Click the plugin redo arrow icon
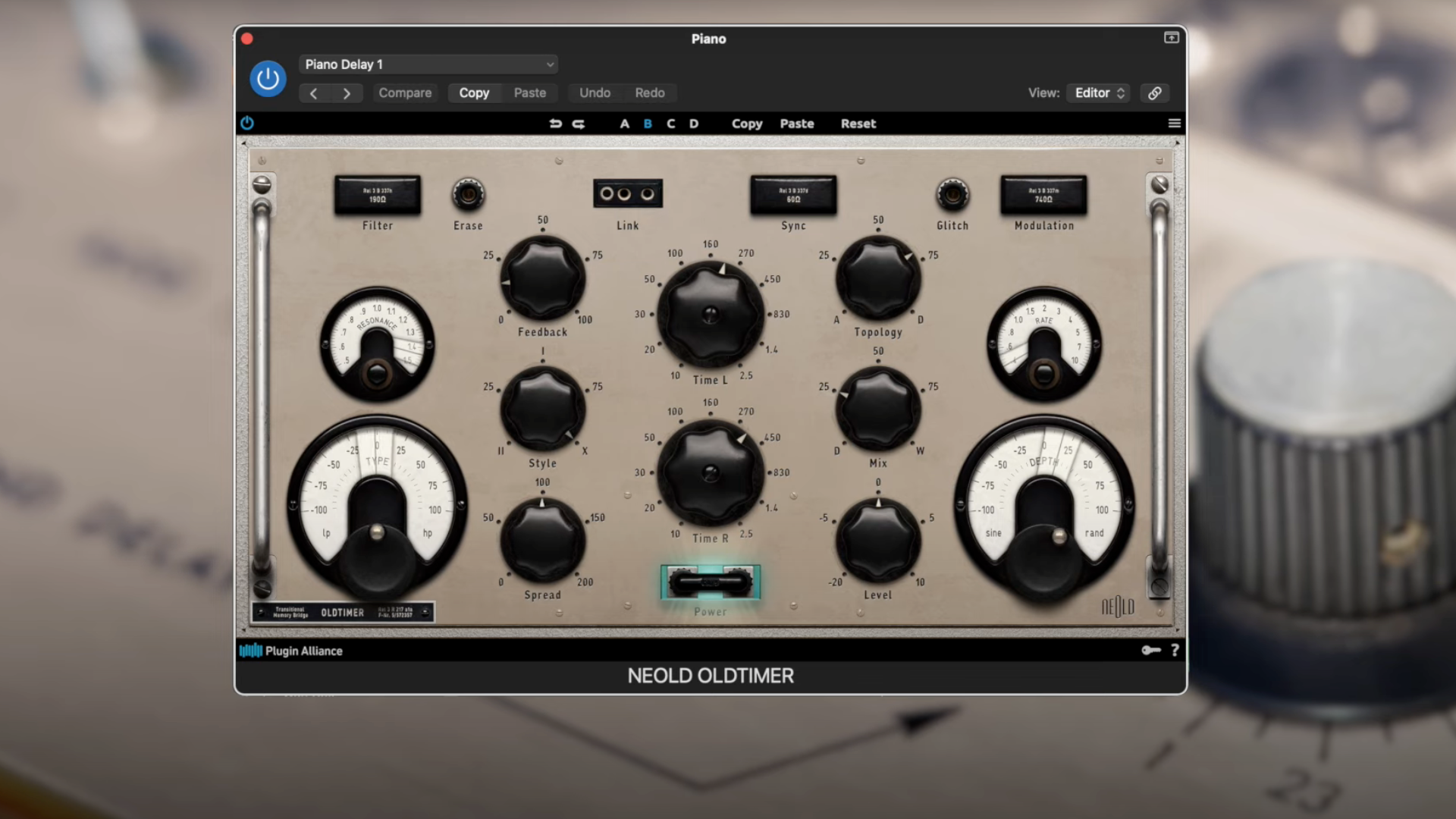 pos(579,124)
